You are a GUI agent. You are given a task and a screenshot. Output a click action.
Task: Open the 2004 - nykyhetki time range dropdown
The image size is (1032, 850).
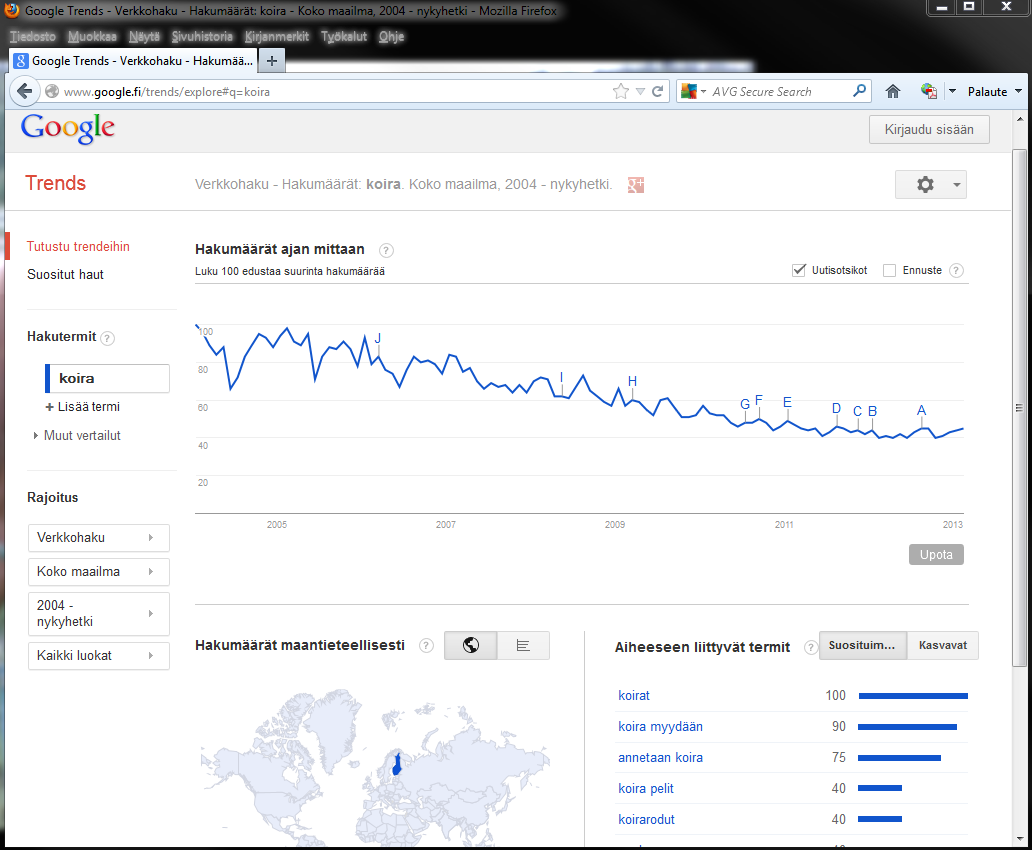(x=99, y=614)
